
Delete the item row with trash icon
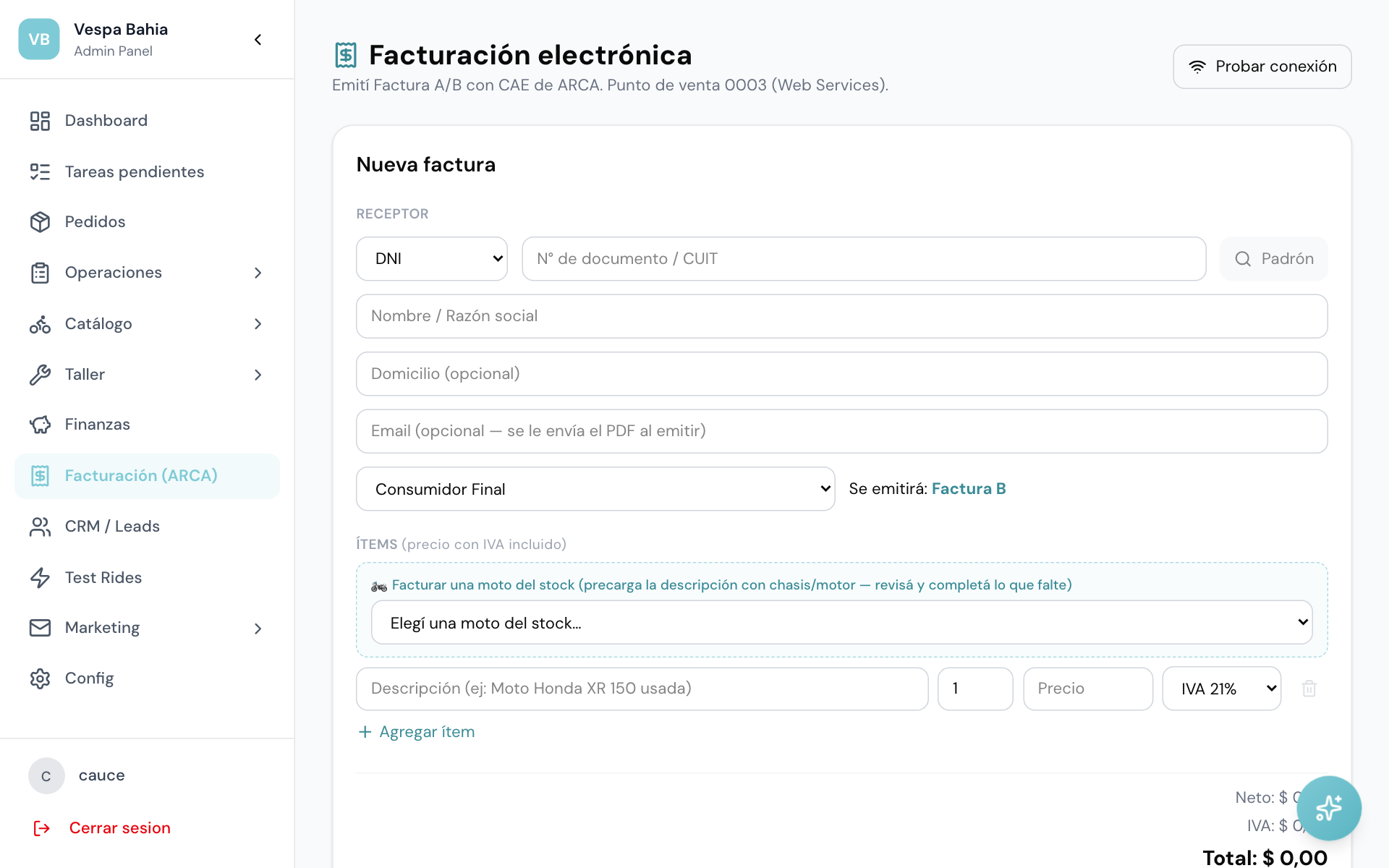[1309, 689]
